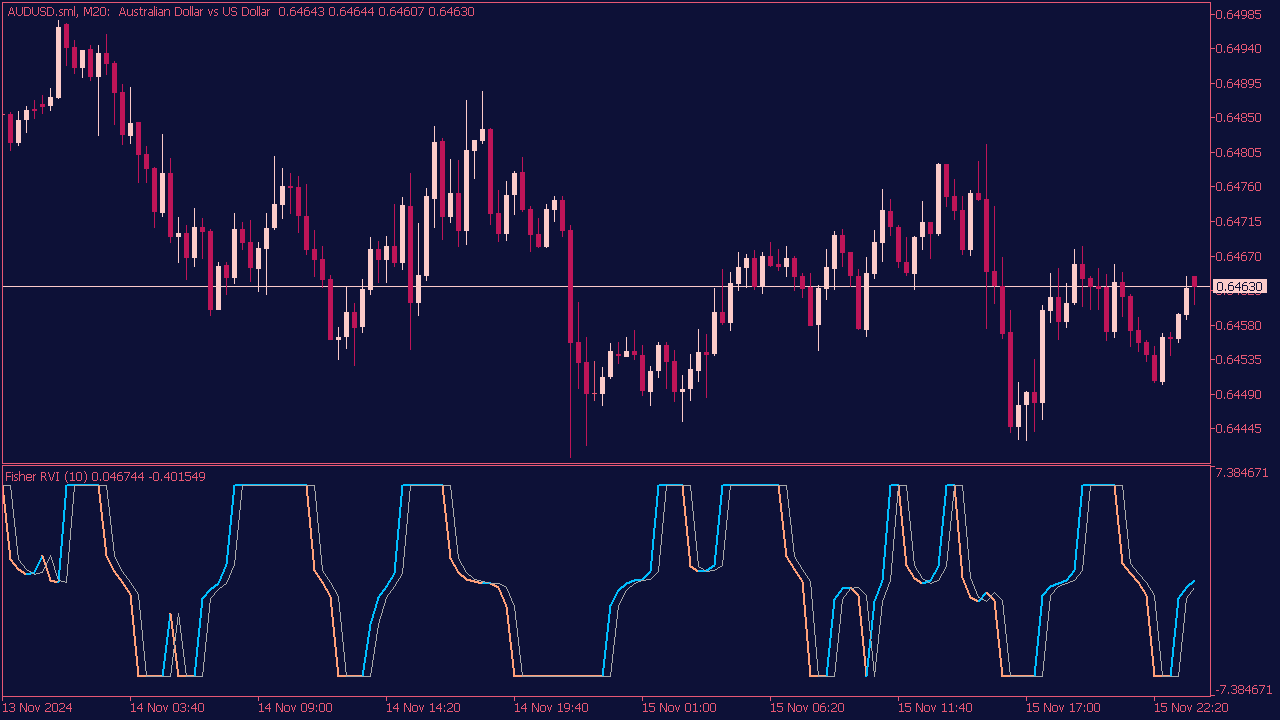The height and width of the screenshot is (720, 1280).
Task: Click the price axis label 0.64850
Action: point(1237,118)
